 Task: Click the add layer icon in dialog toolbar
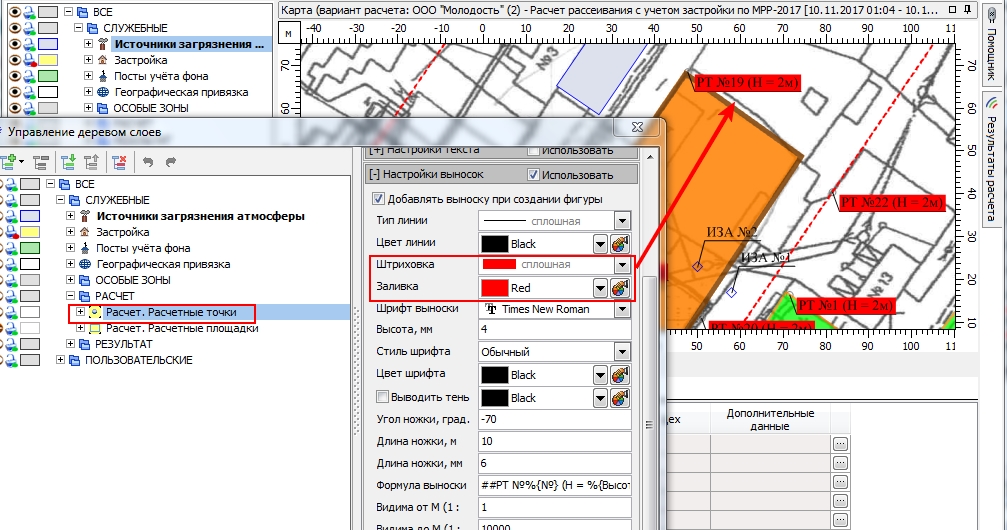[9, 161]
